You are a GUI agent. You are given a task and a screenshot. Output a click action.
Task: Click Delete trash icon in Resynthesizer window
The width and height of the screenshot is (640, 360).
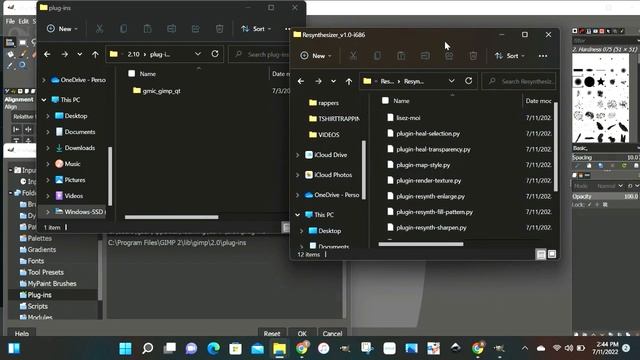click(x=473, y=56)
